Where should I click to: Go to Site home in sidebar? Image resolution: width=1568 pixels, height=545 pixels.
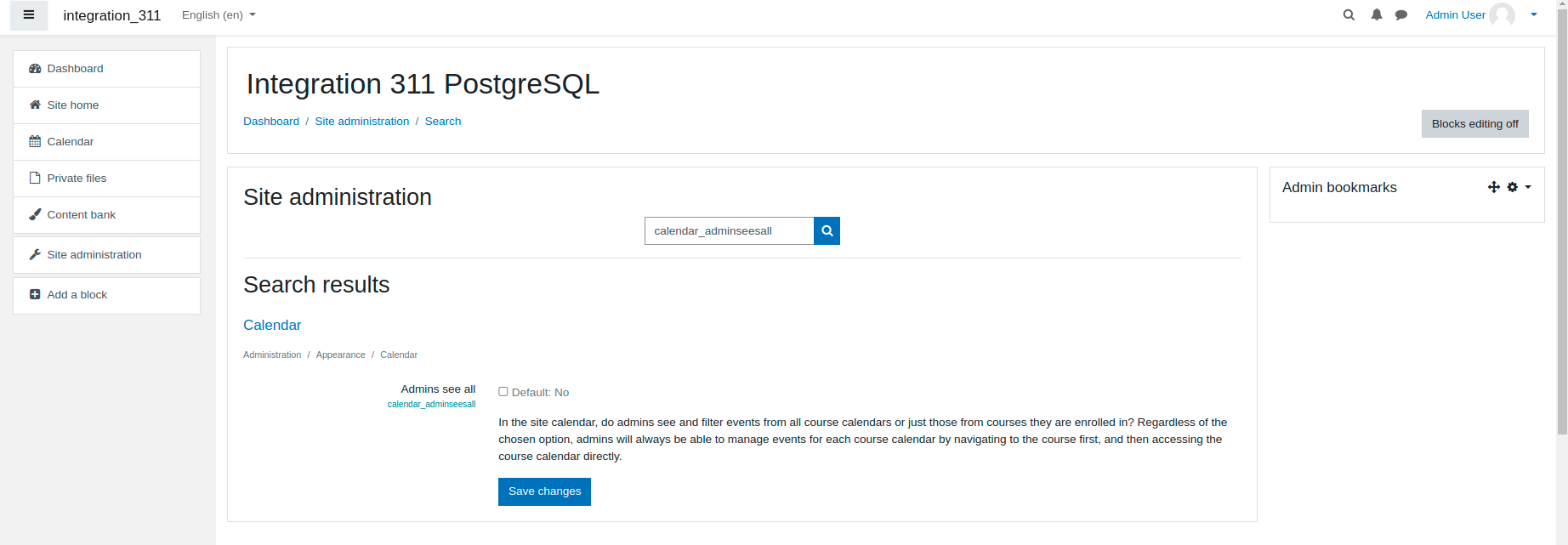coord(107,105)
